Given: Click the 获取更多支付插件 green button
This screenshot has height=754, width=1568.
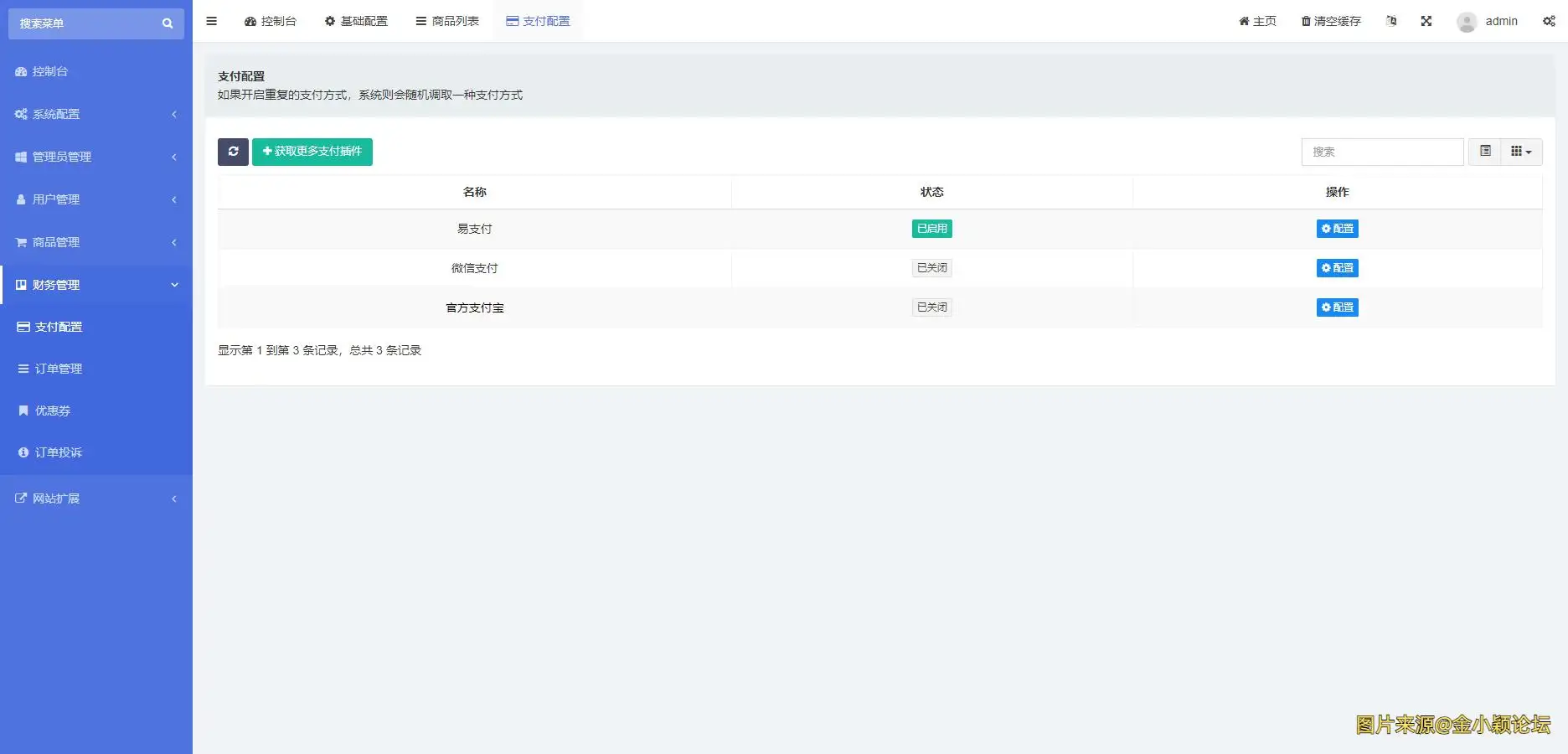Looking at the screenshot, I should pos(312,152).
